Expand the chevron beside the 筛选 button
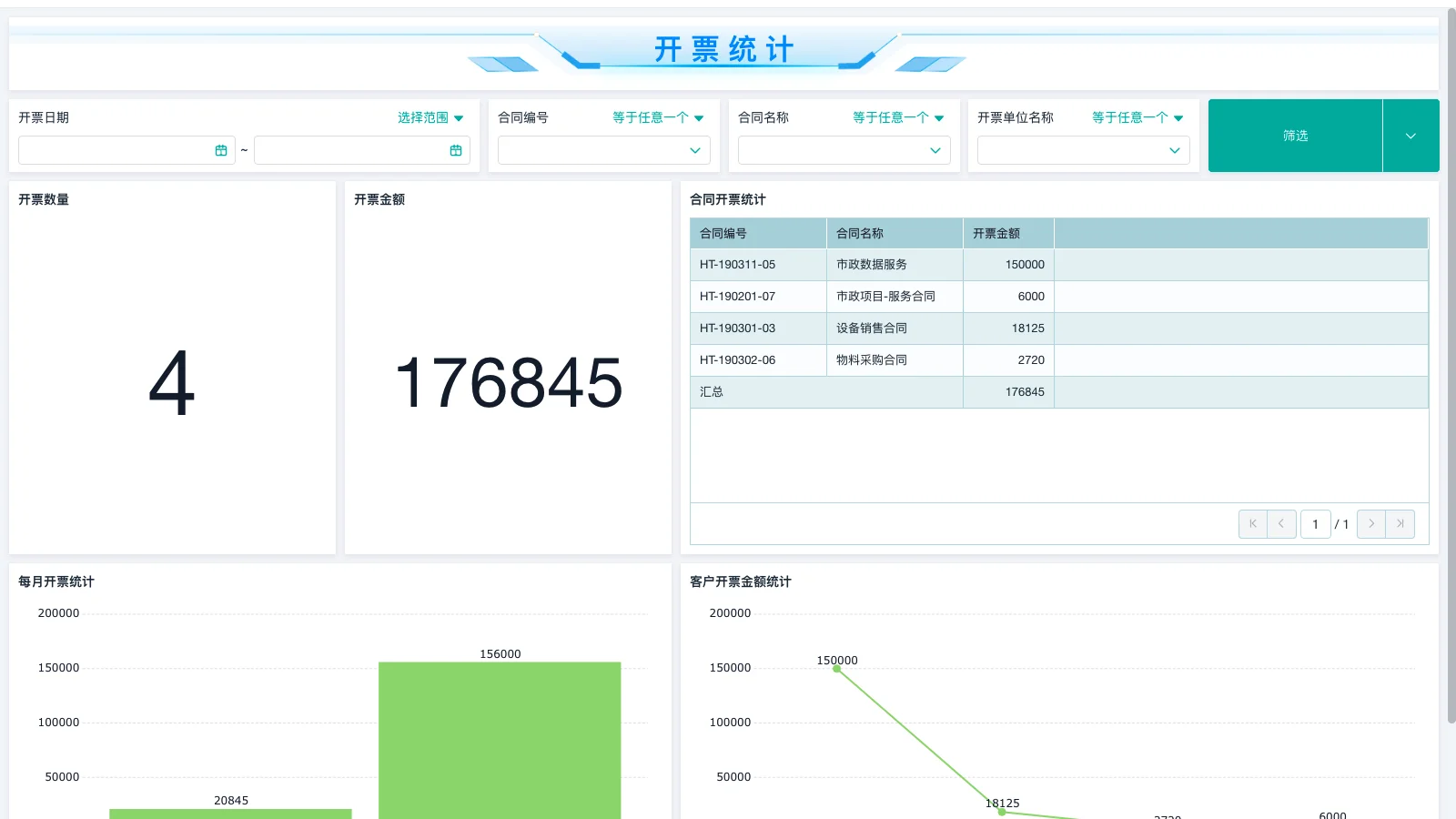Image resolution: width=1456 pixels, height=819 pixels. tap(1410, 136)
